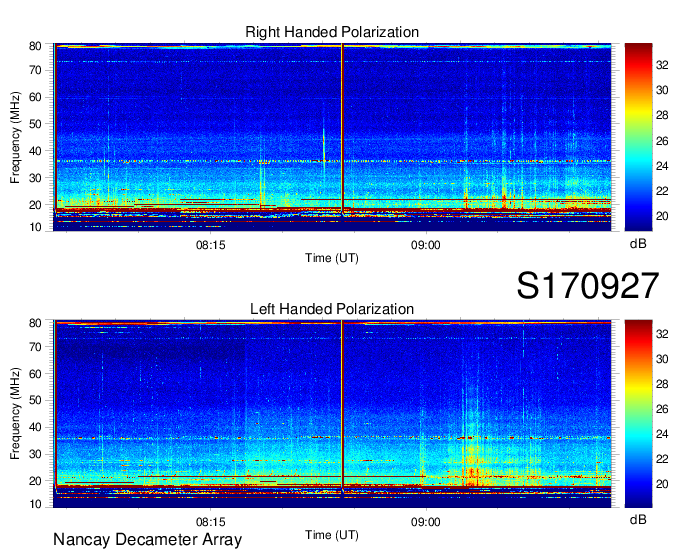680x552 pixels.
Task: Click the 10 MHz tick label on top plot
Action: click(35, 227)
